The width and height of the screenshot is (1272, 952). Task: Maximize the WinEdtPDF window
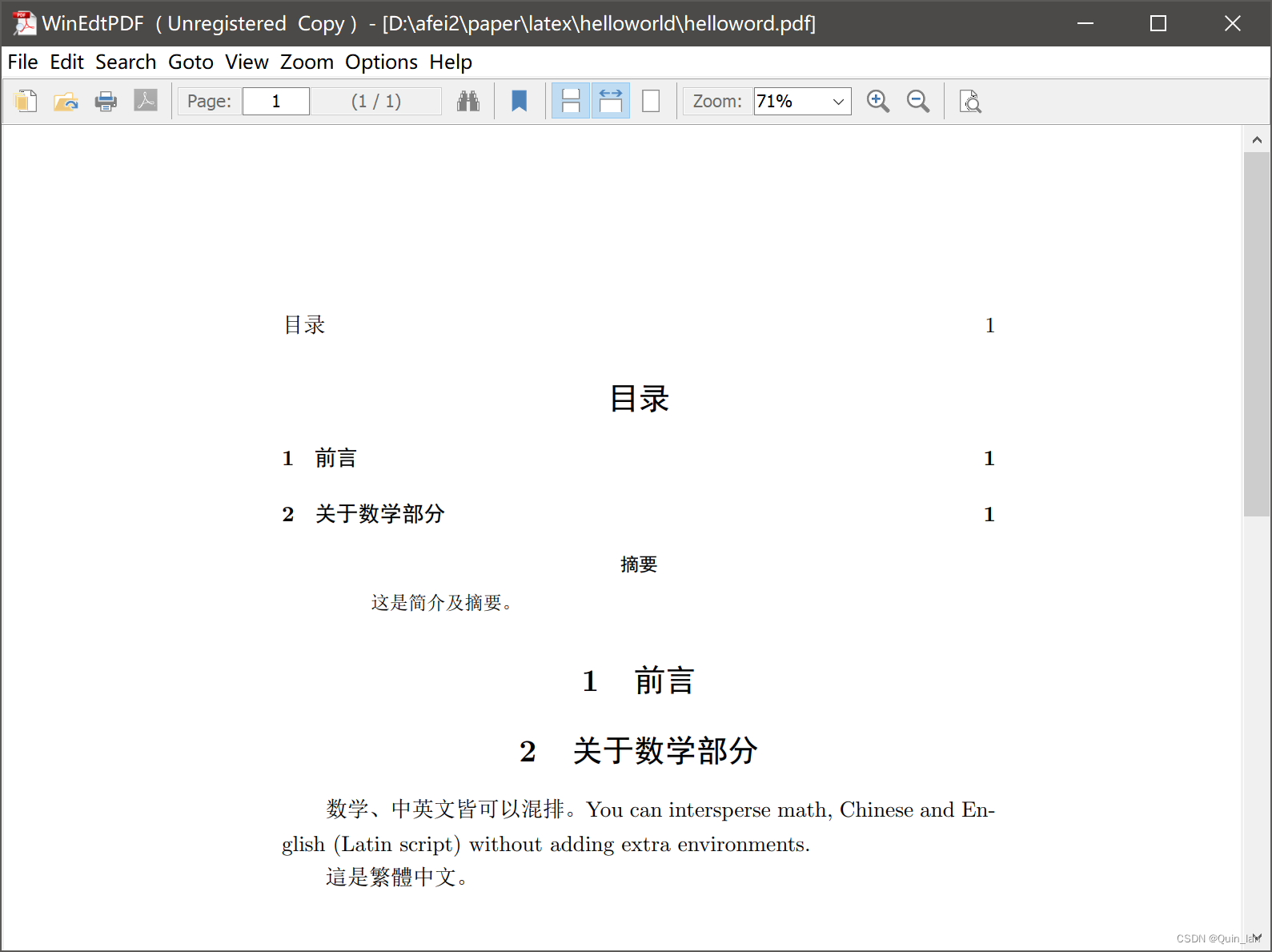point(1158,23)
